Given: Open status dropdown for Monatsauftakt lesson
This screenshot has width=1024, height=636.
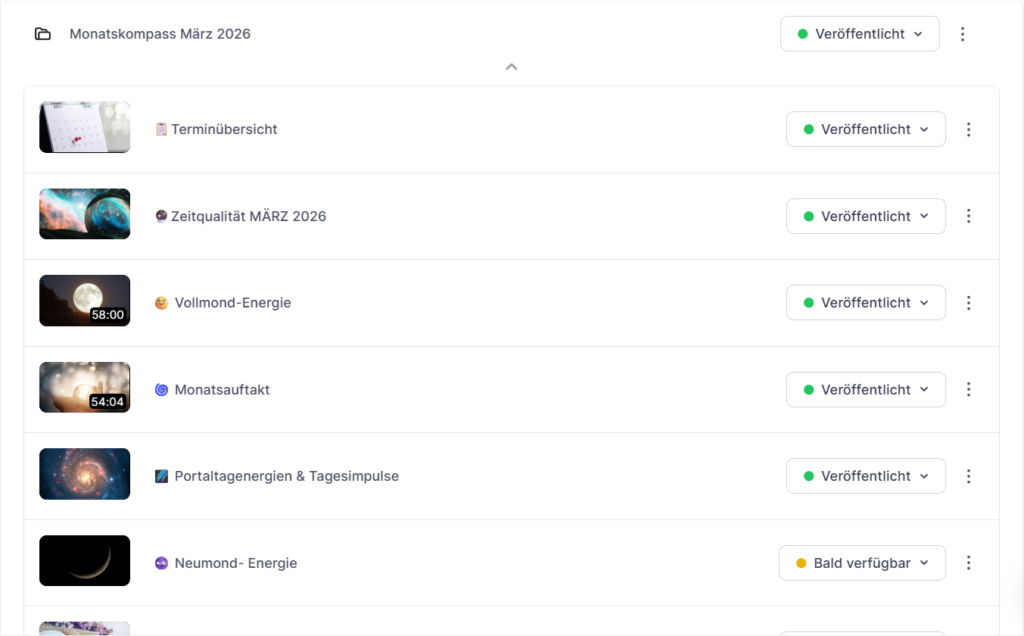Looking at the screenshot, I should [x=865, y=389].
